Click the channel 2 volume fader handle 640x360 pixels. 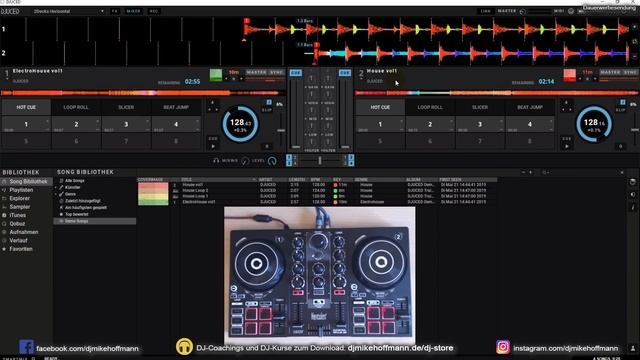[345, 147]
